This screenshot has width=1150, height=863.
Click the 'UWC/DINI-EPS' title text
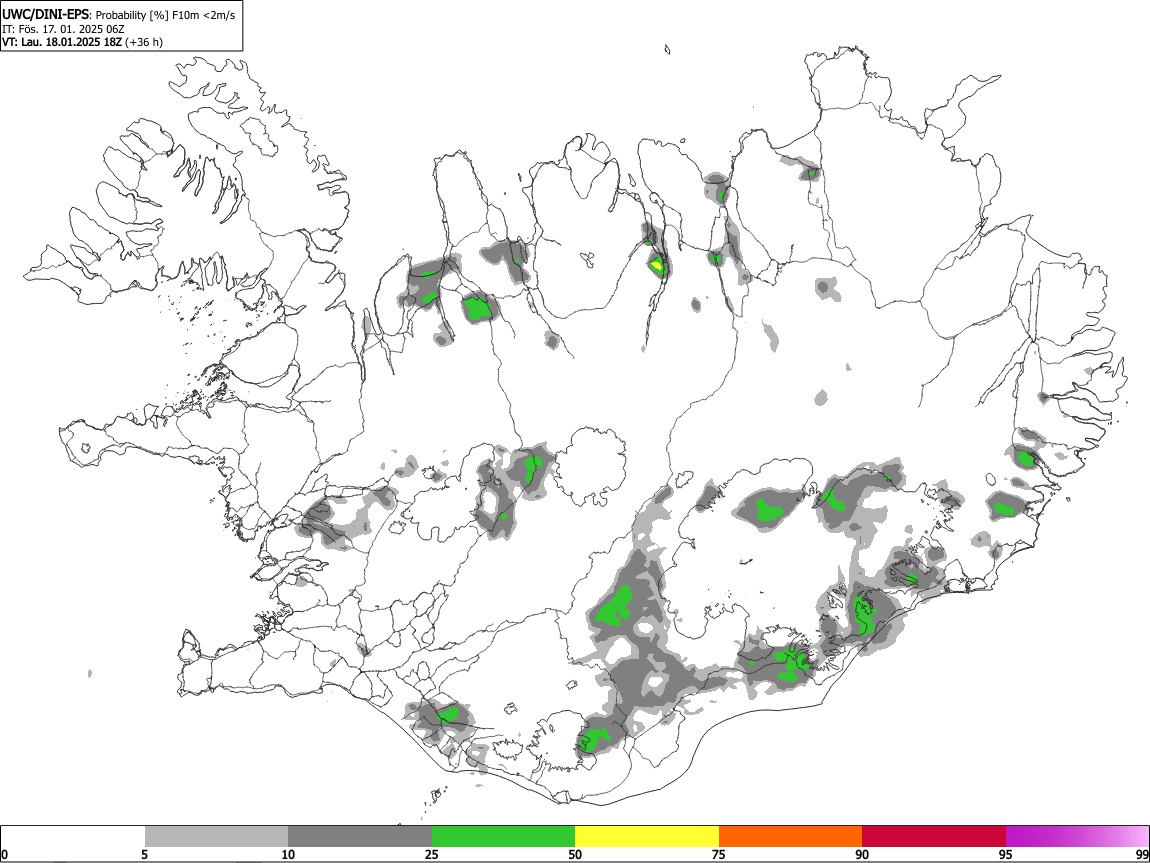[x=45, y=15]
